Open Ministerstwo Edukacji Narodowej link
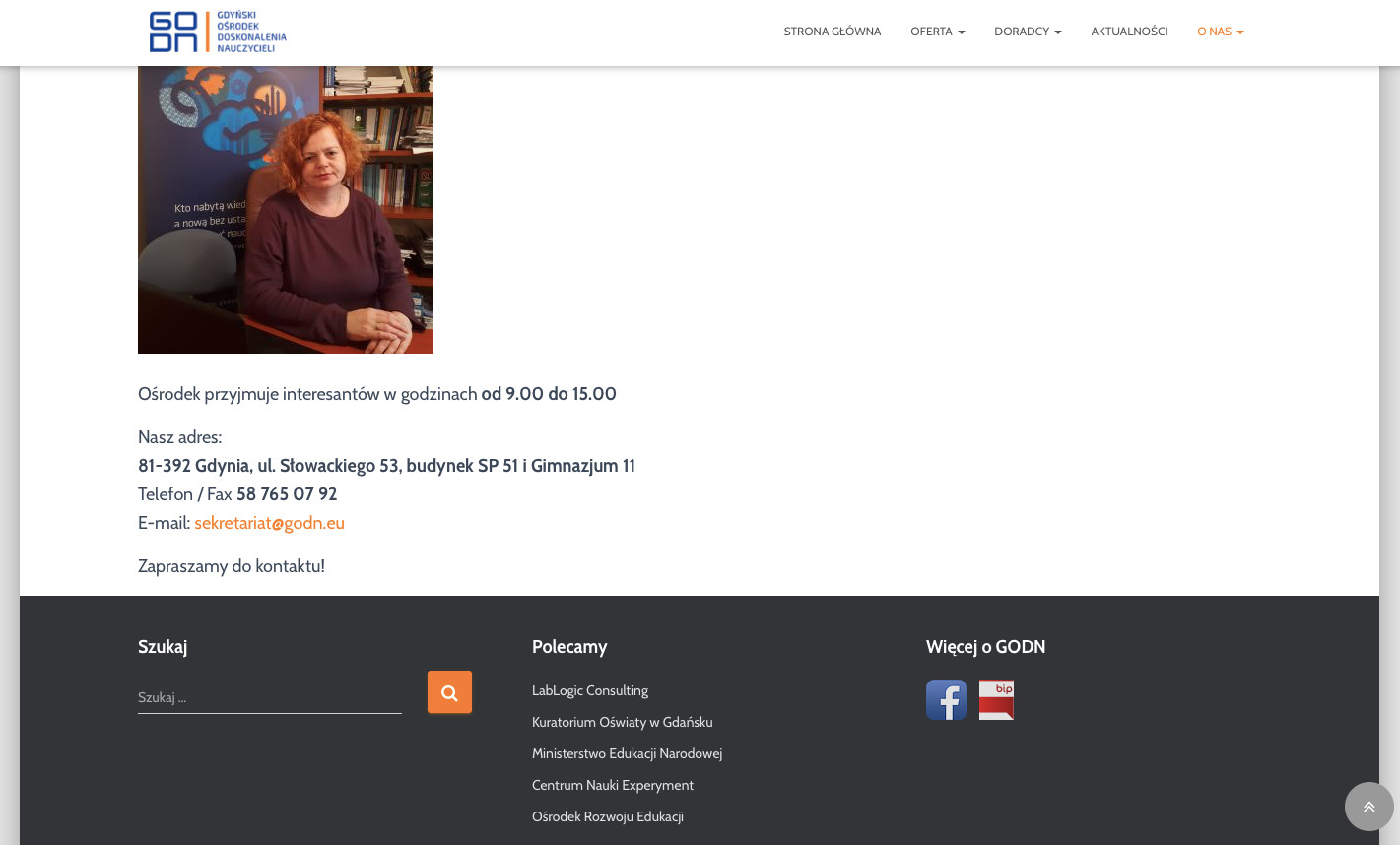 pos(627,753)
